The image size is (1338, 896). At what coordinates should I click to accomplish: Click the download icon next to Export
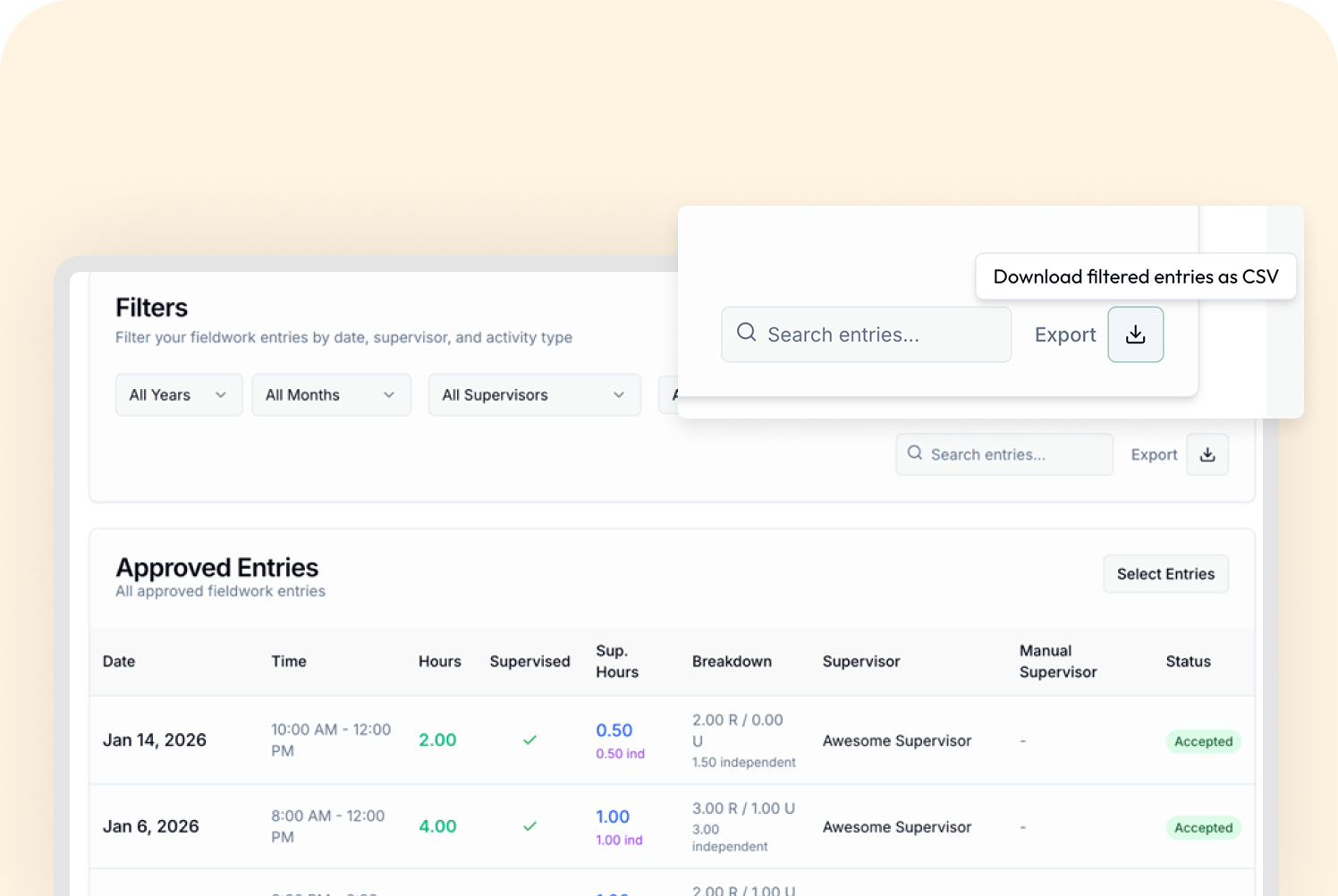point(1207,454)
